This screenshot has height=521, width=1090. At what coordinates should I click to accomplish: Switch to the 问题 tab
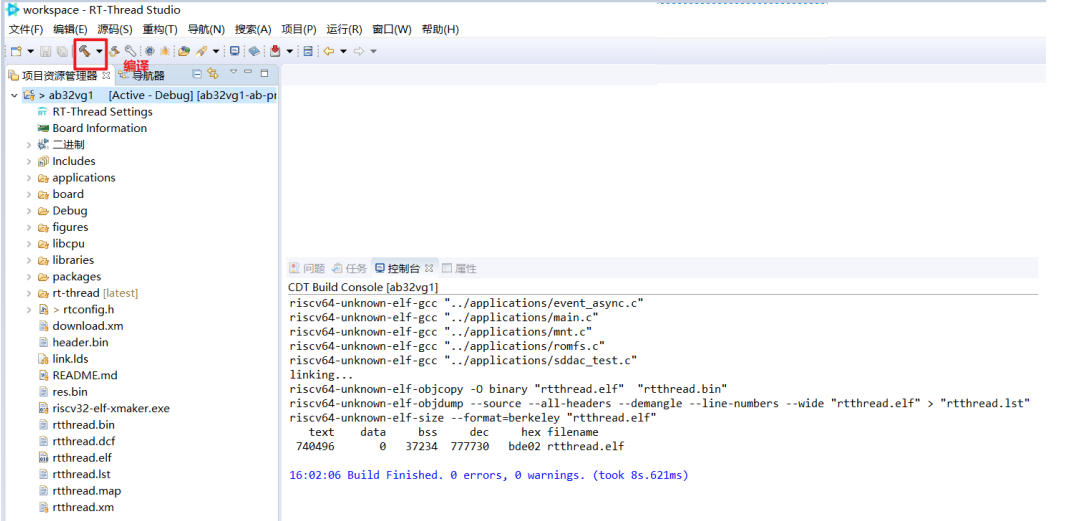click(307, 268)
